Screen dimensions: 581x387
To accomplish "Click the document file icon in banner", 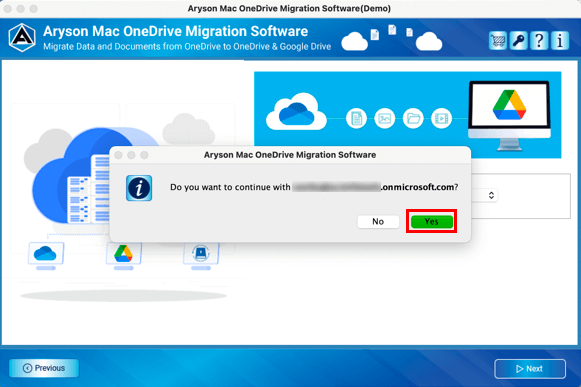I will (356, 118).
